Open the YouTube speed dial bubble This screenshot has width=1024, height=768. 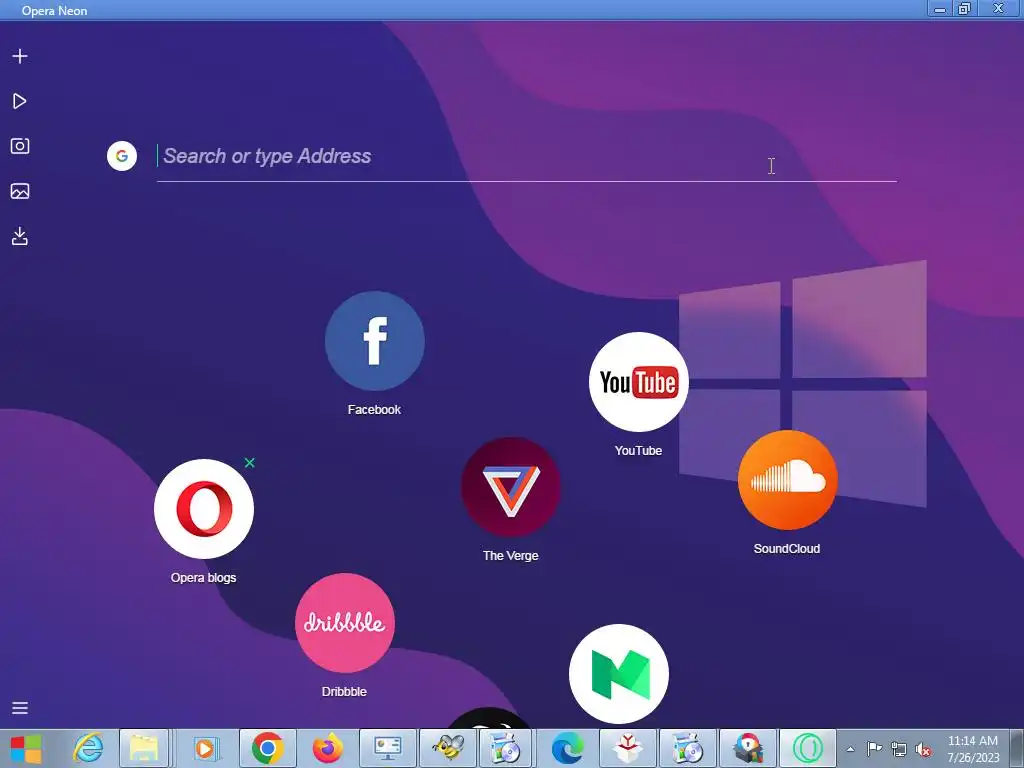(x=639, y=382)
